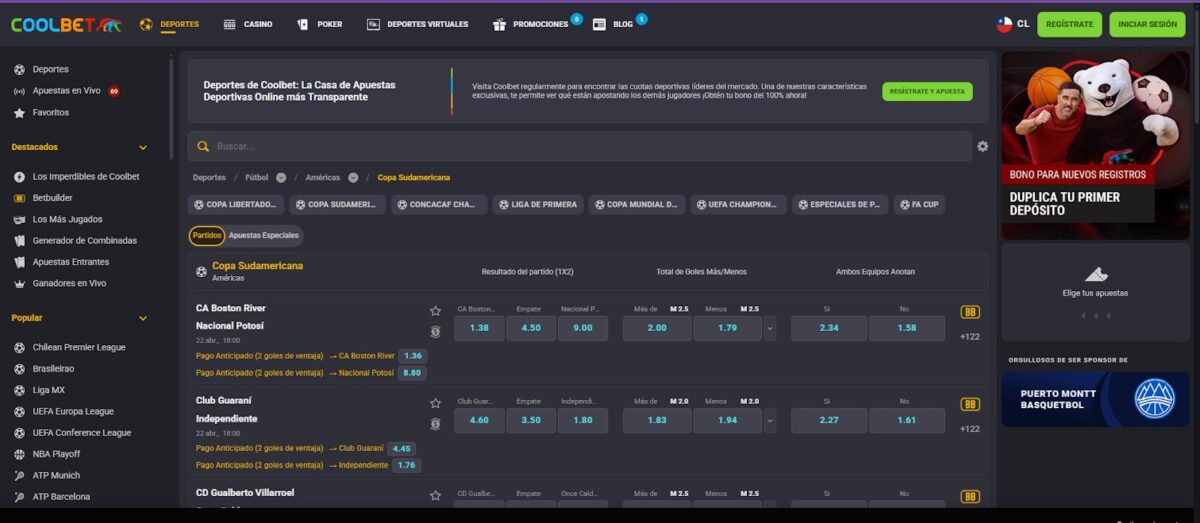Open stats icon for Club Guaraní match

click(x=435, y=423)
